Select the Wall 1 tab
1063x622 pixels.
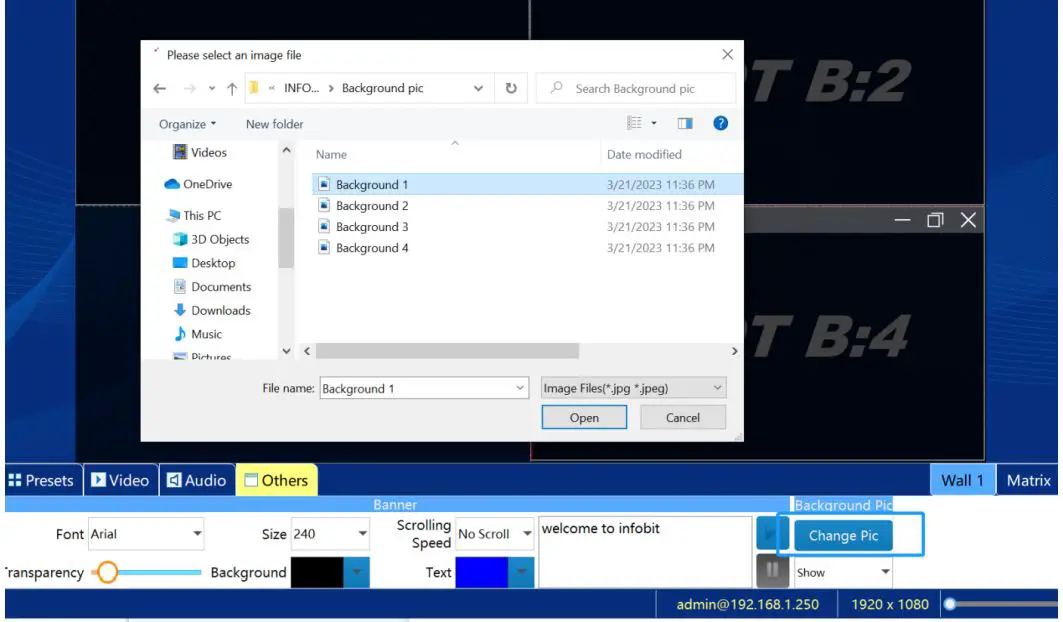pyautogui.click(x=962, y=480)
